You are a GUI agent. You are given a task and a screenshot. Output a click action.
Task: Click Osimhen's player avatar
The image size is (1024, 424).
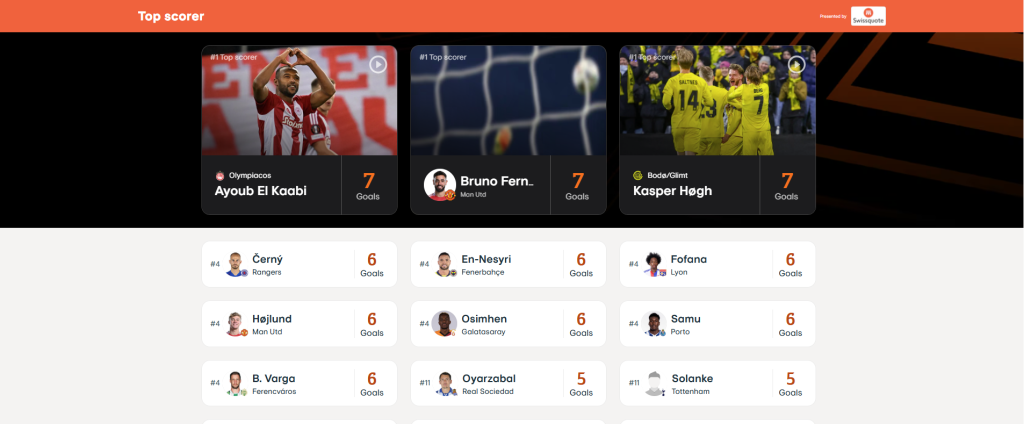444,323
